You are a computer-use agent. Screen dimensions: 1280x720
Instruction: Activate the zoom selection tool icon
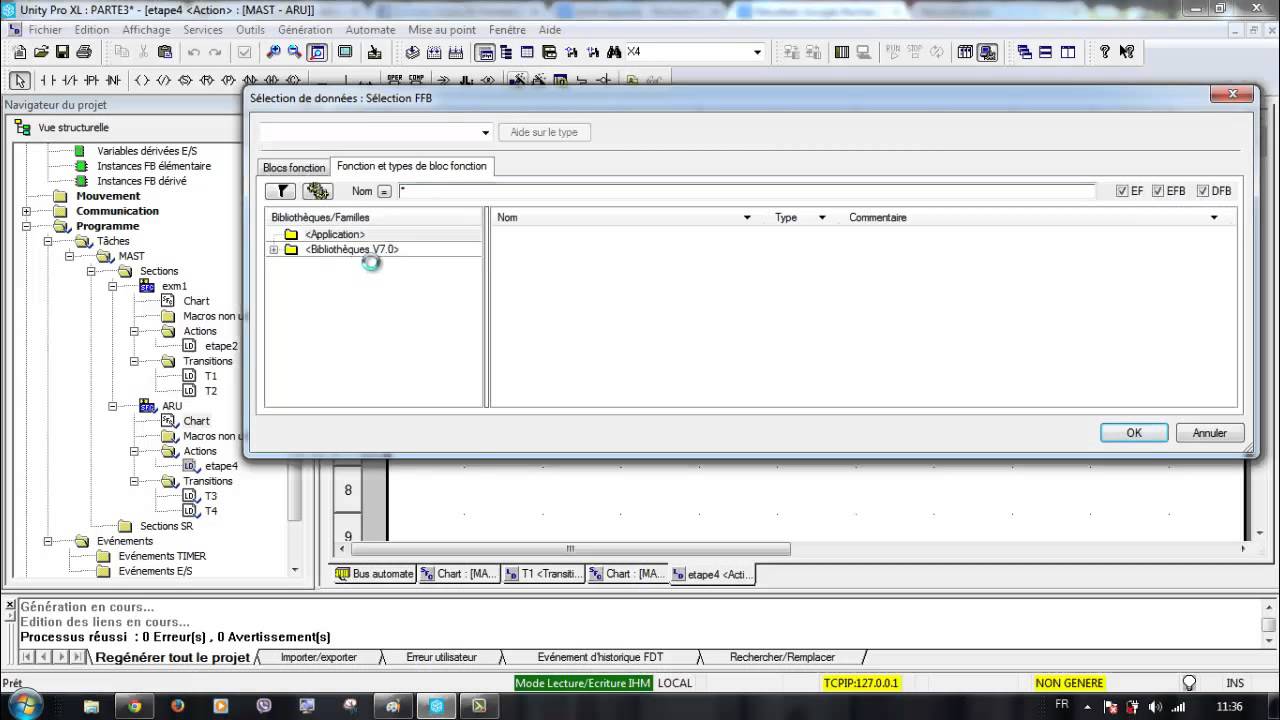point(317,52)
